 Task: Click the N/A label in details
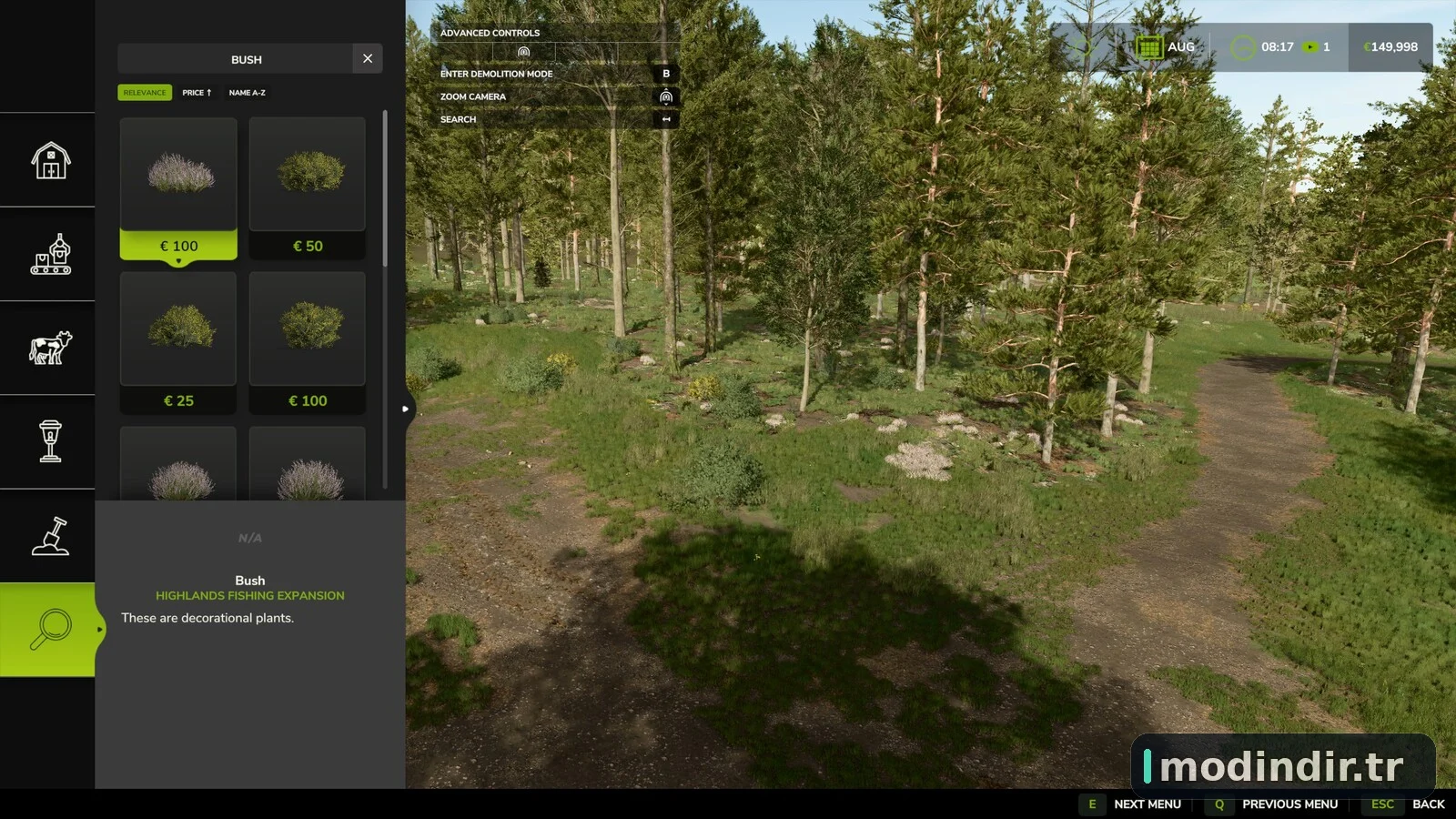coord(250,539)
